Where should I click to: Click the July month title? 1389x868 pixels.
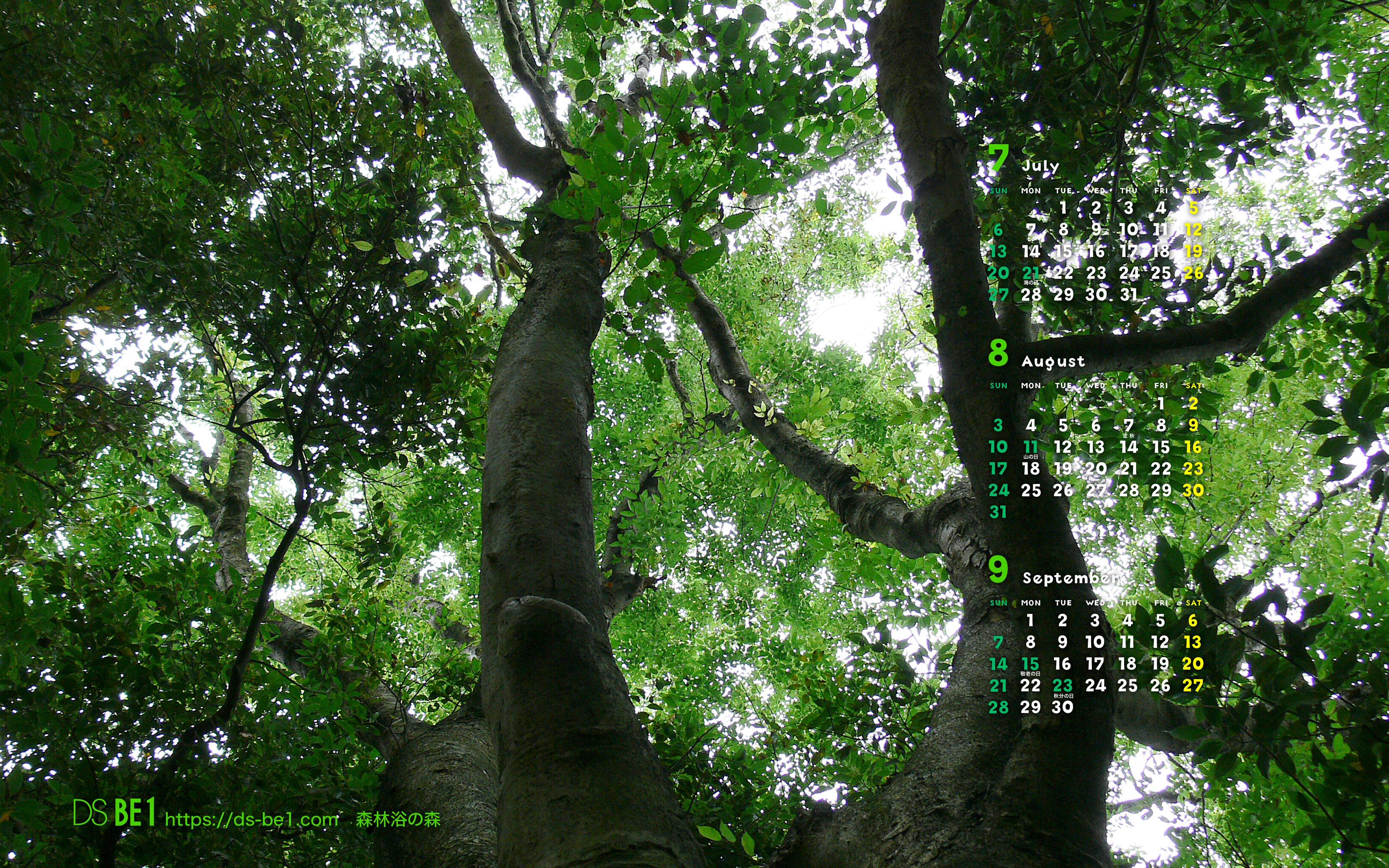pyautogui.click(x=1041, y=166)
